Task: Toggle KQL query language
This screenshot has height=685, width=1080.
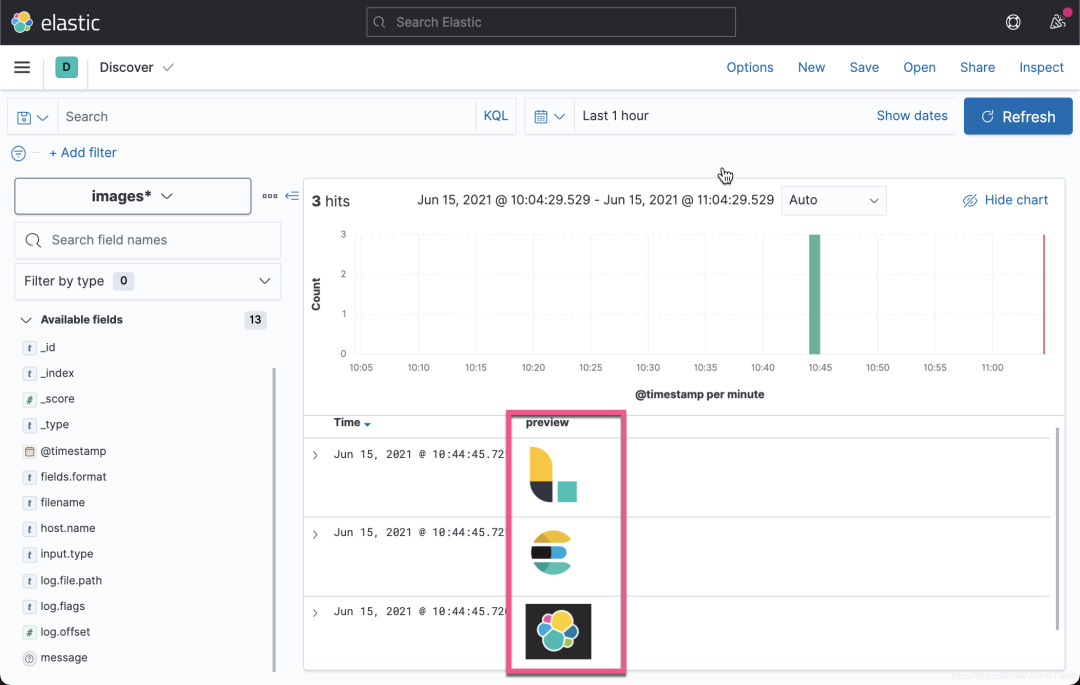Action: tap(495, 116)
